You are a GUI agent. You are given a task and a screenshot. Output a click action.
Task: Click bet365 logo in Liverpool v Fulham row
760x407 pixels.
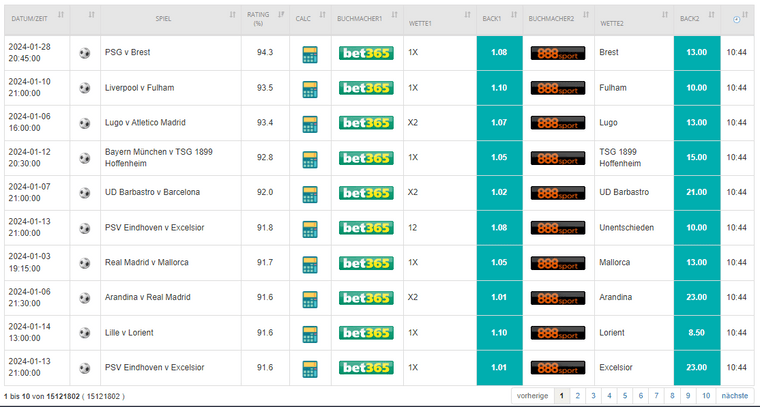(x=366, y=88)
